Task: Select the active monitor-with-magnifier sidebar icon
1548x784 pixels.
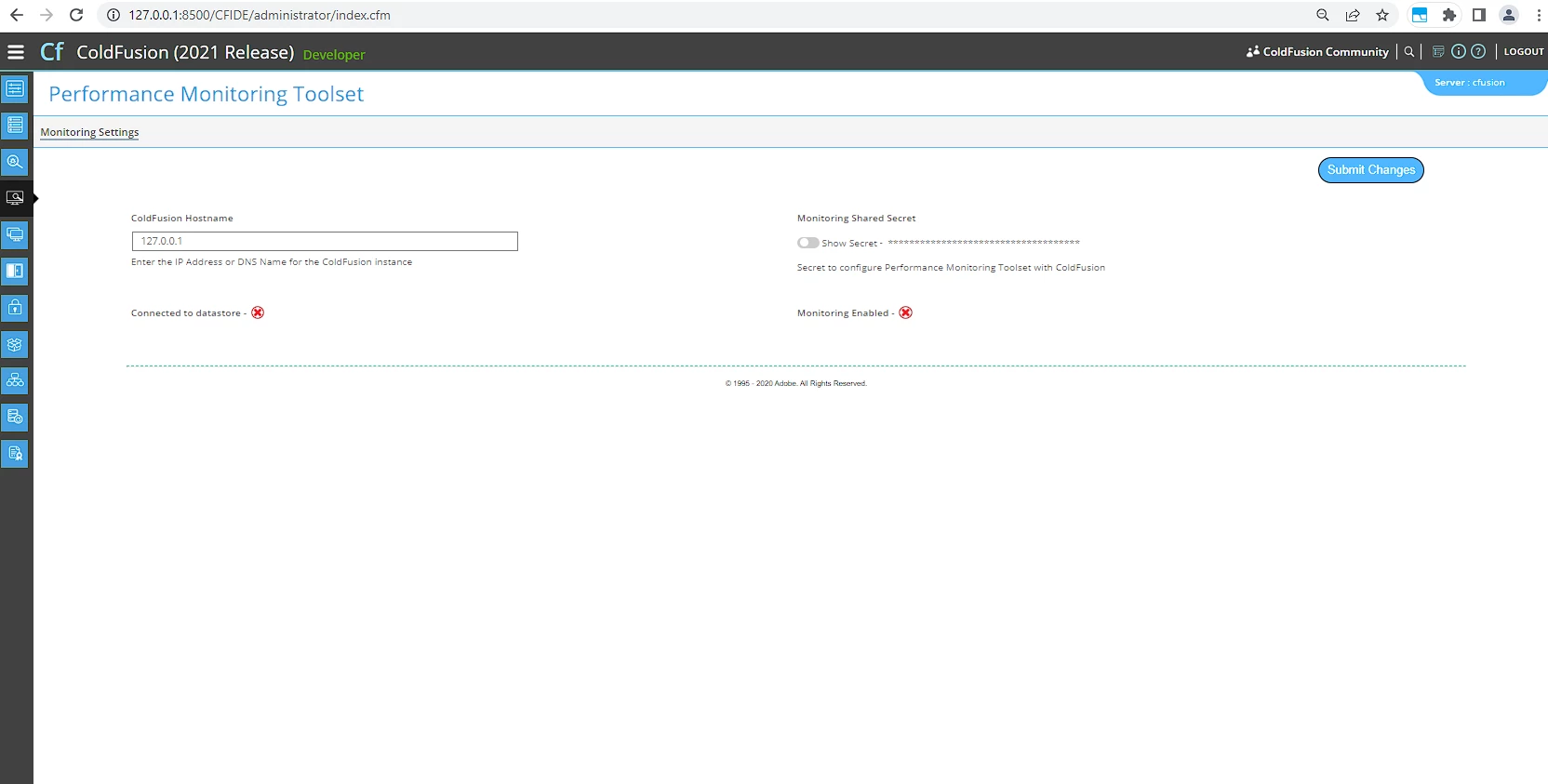Action: 15,198
